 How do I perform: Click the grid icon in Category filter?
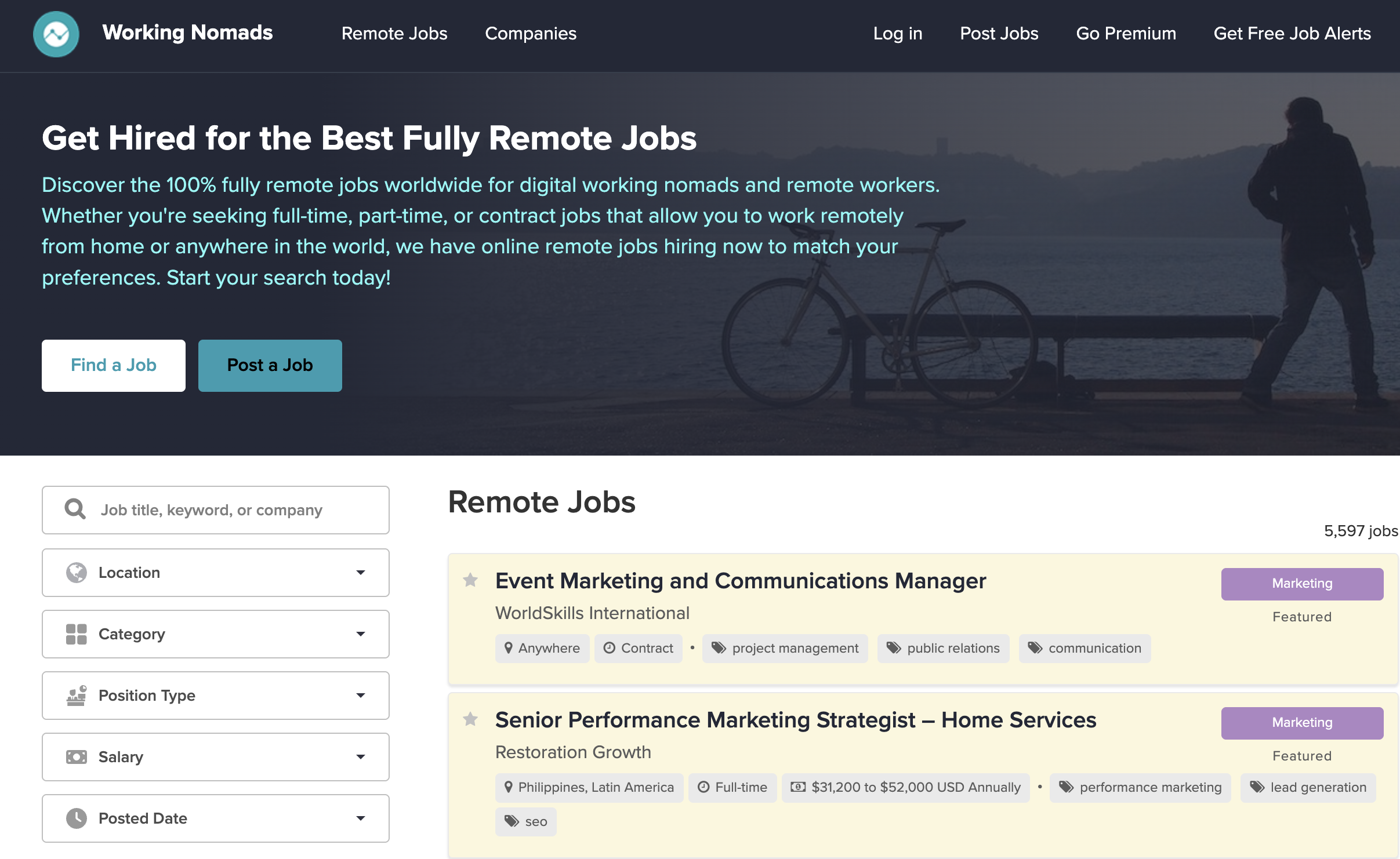[76, 634]
